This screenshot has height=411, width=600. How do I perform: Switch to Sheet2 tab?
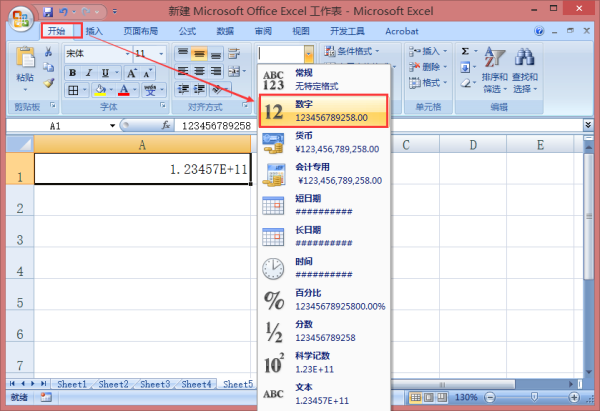[113, 384]
